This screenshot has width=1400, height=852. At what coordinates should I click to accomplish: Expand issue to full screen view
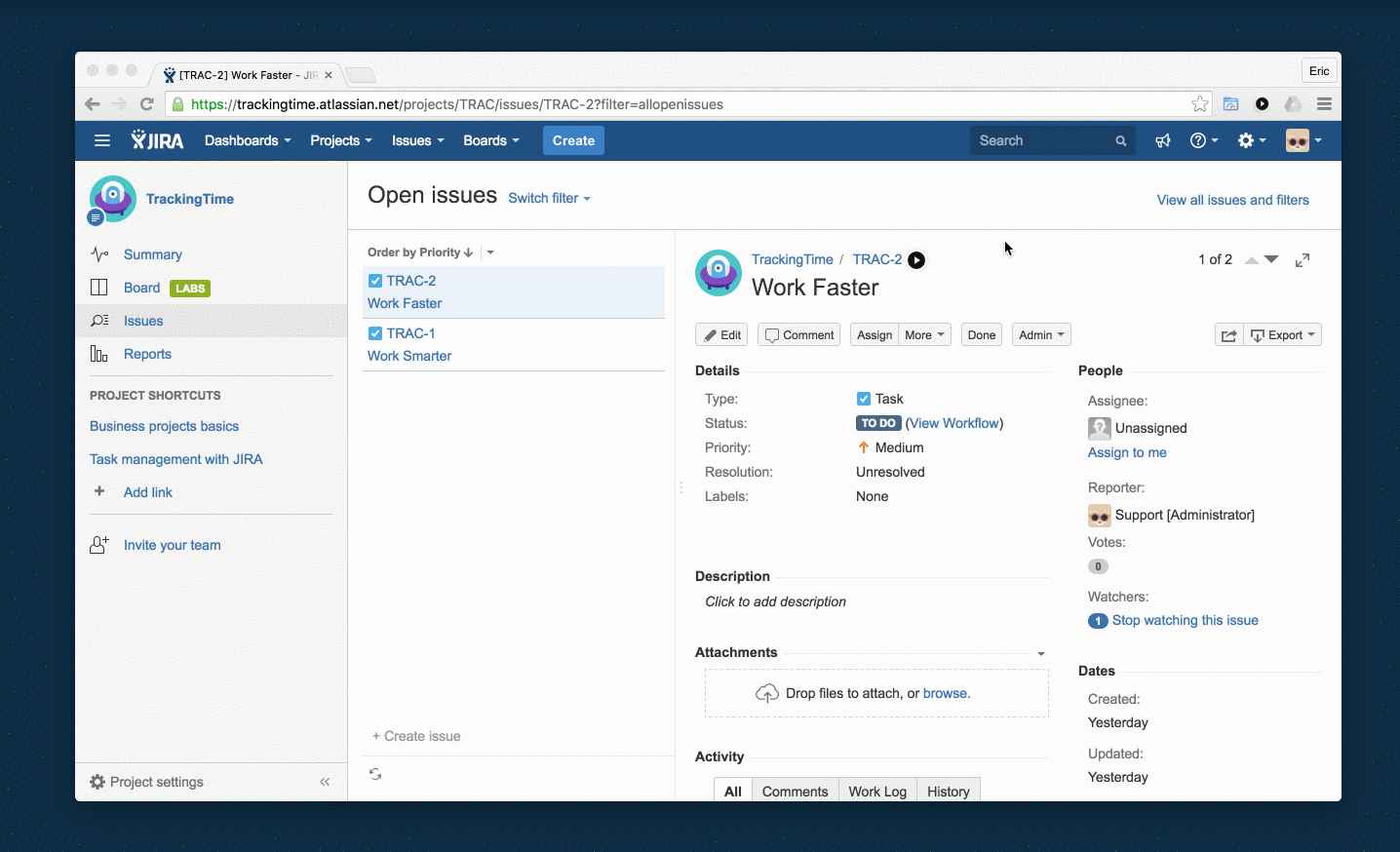1303,260
